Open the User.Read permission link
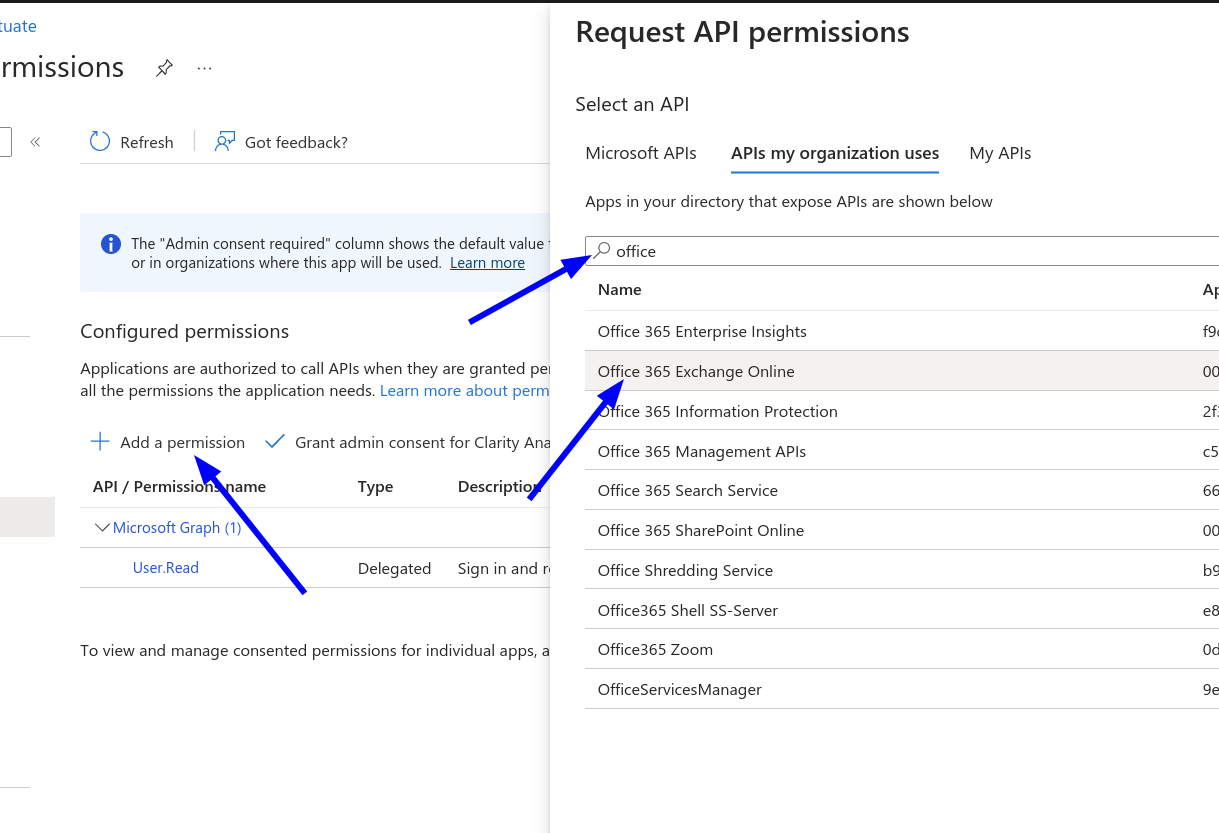The height and width of the screenshot is (833, 1219). click(x=166, y=568)
